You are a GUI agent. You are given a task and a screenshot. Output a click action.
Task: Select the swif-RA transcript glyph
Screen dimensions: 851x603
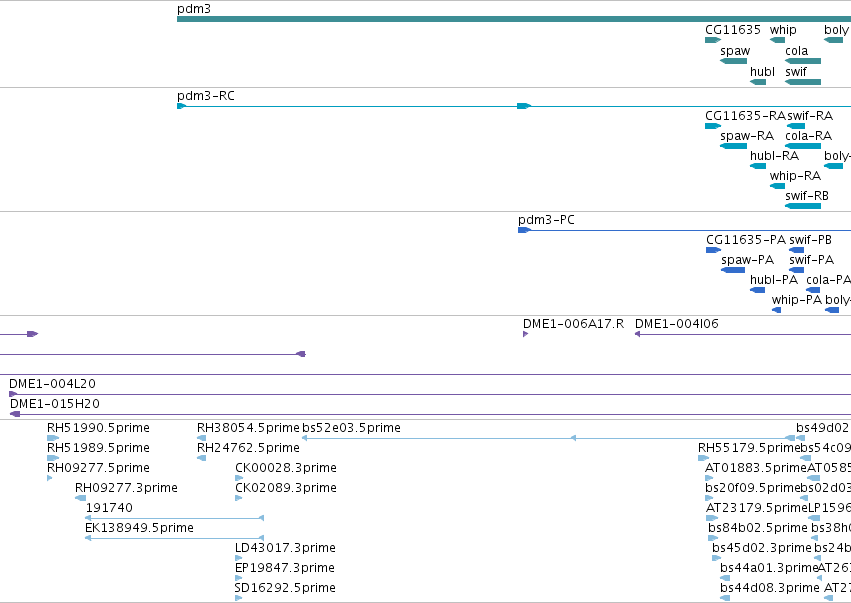click(x=796, y=126)
